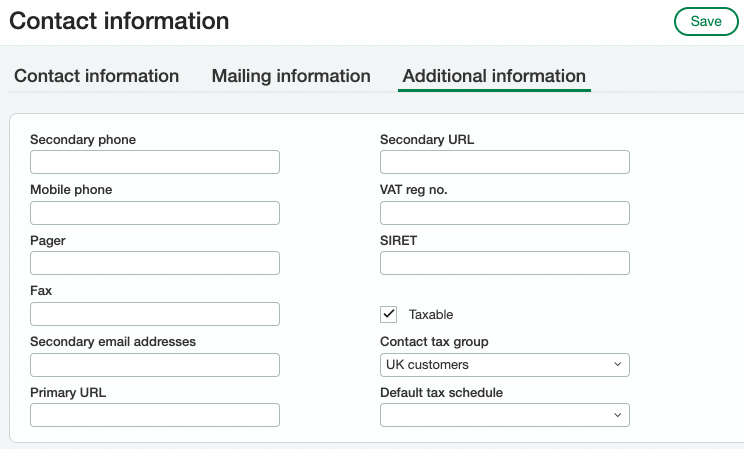Focus the Secondary email addresses field

pyautogui.click(x=155, y=365)
